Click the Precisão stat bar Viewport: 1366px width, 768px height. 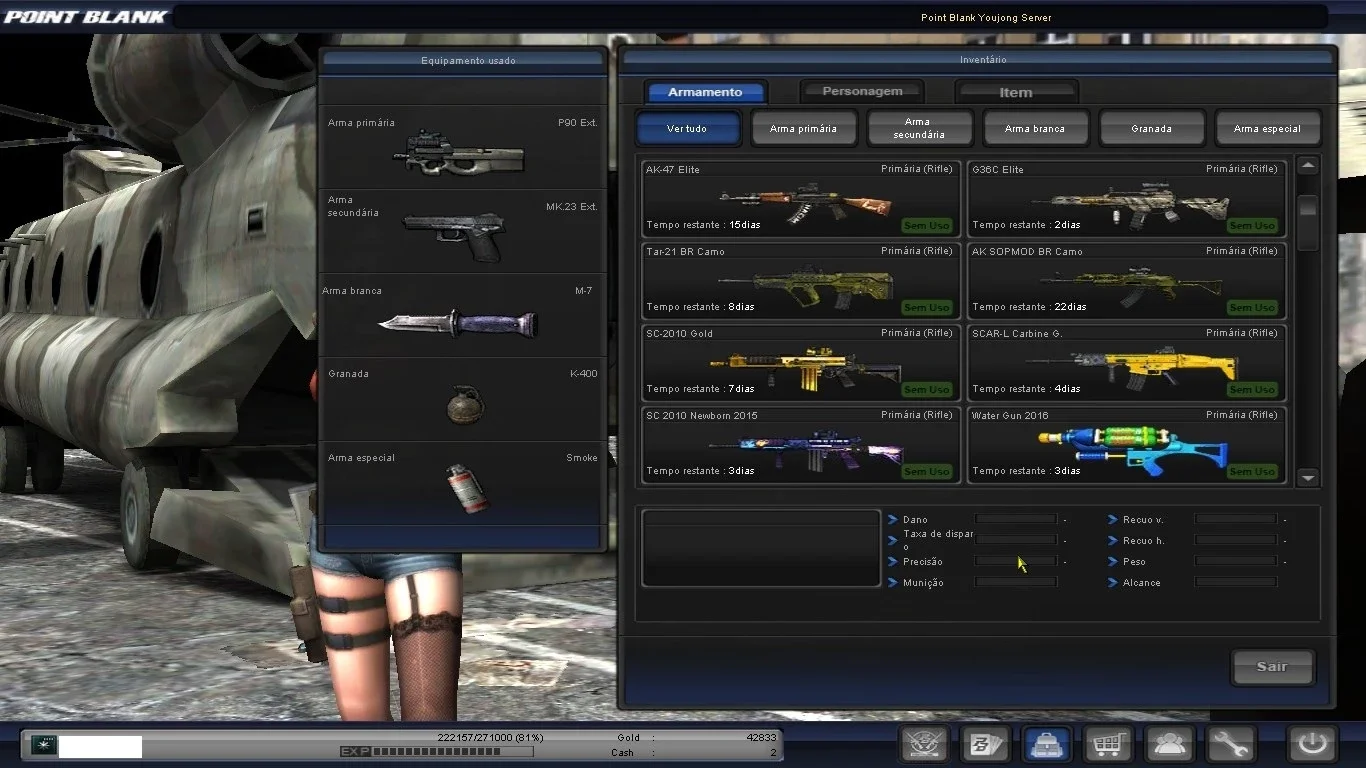1016,561
